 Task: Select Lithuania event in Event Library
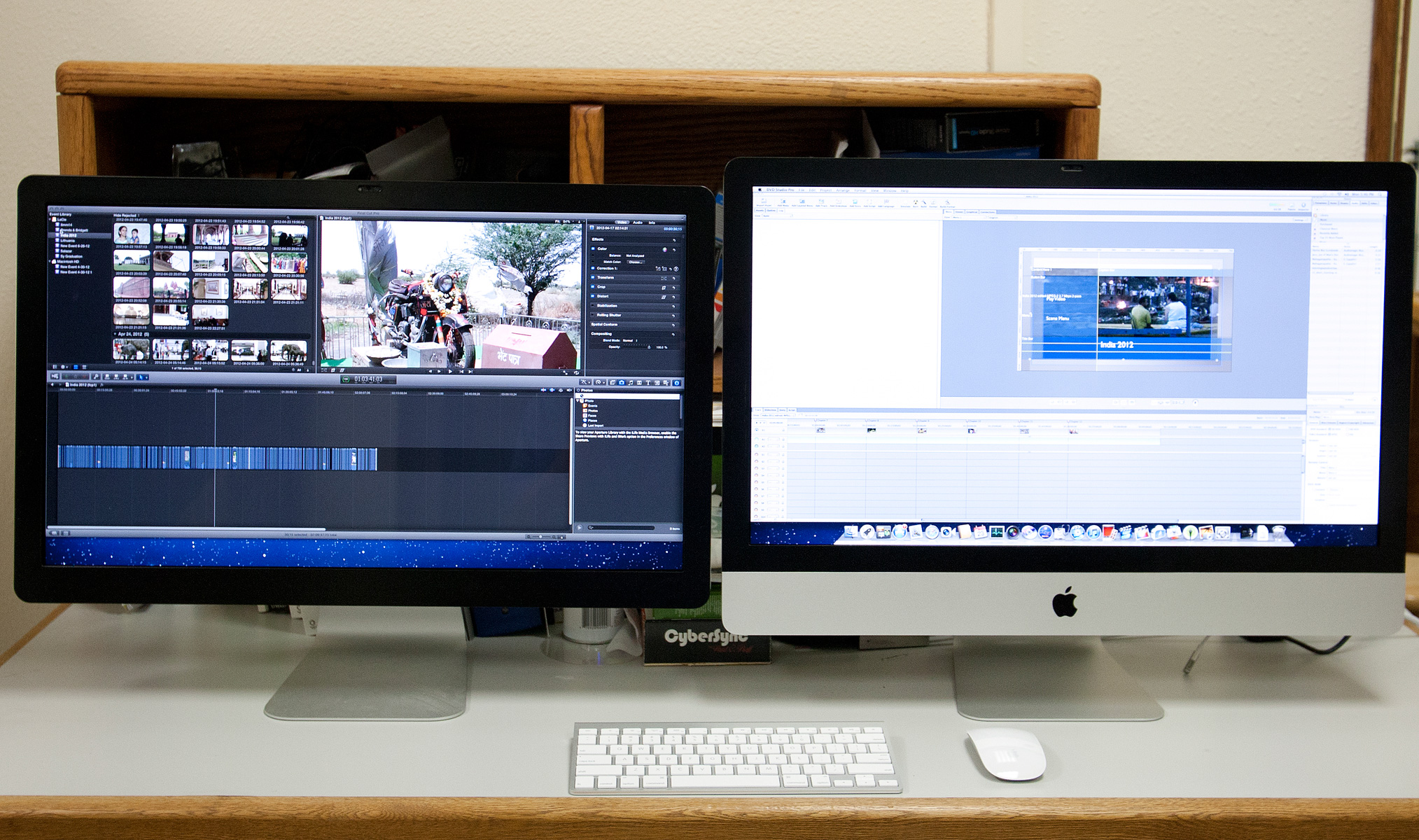pos(68,241)
